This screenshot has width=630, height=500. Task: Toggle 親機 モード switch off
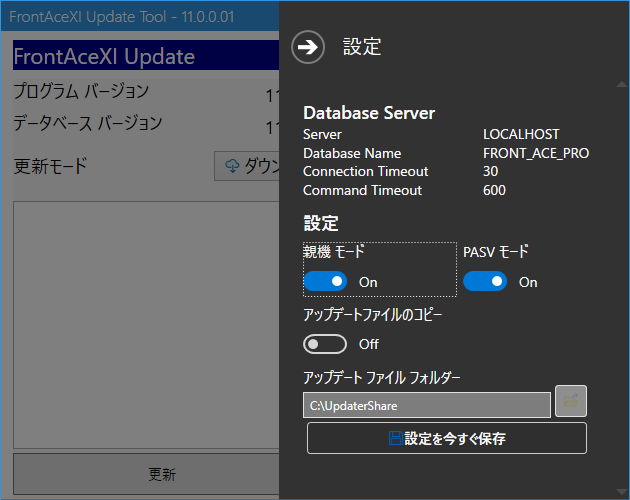tap(325, 282)
